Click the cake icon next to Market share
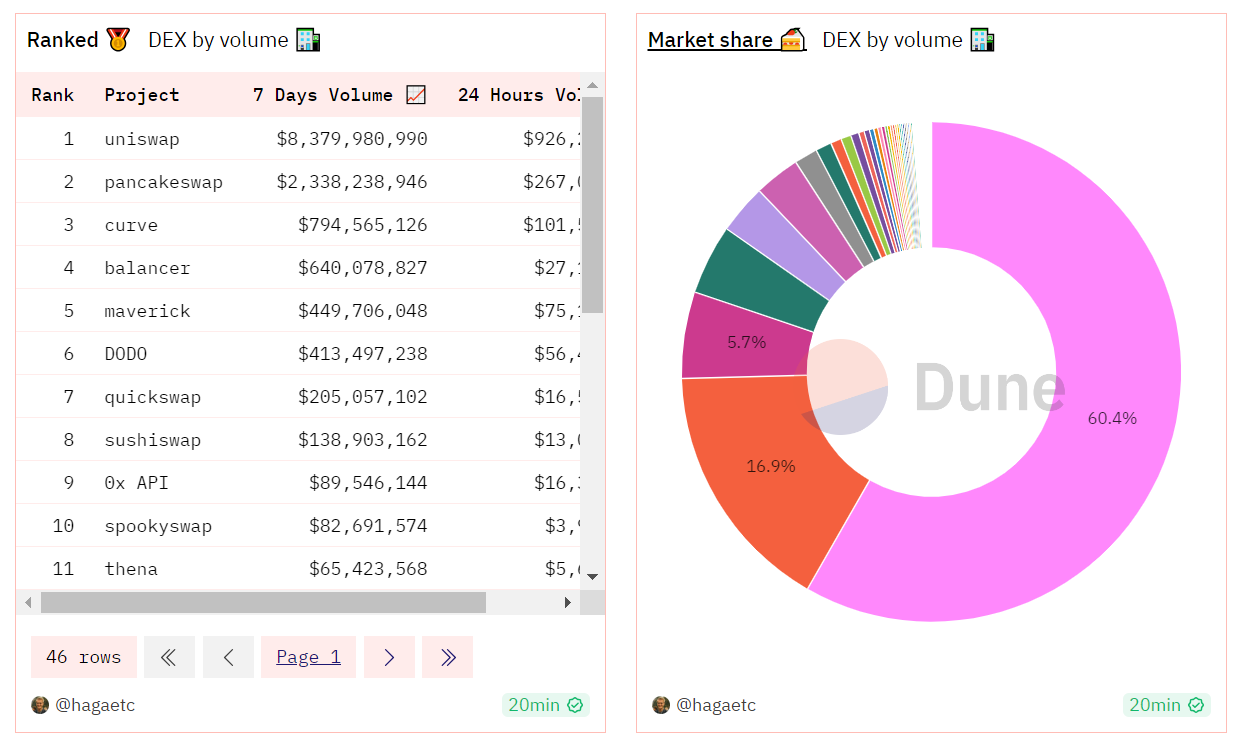Image resolution: width=1241 pixels, height=746 pixels. point(793,40)
